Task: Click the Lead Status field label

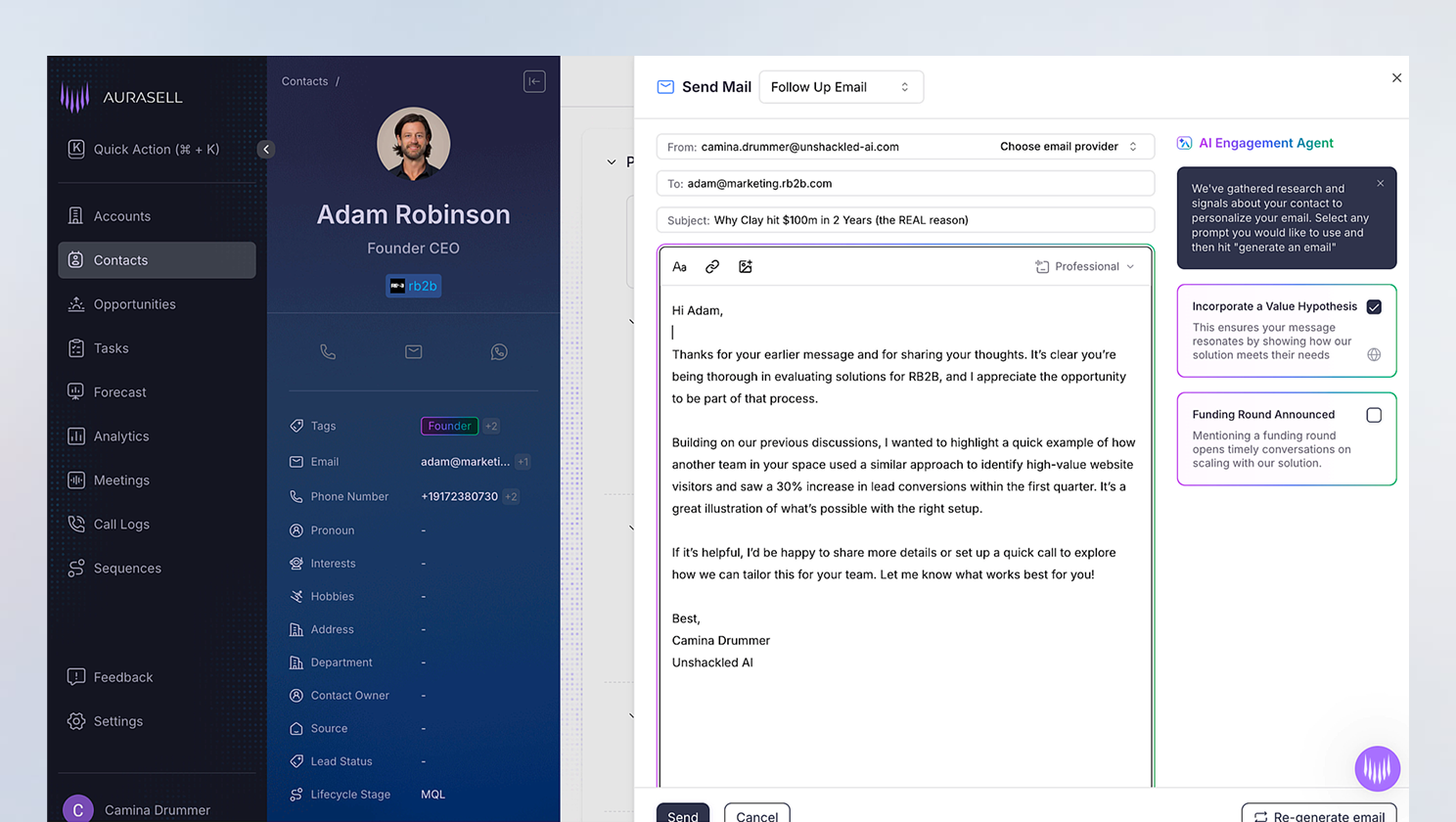Action: (x=341, y=761)
